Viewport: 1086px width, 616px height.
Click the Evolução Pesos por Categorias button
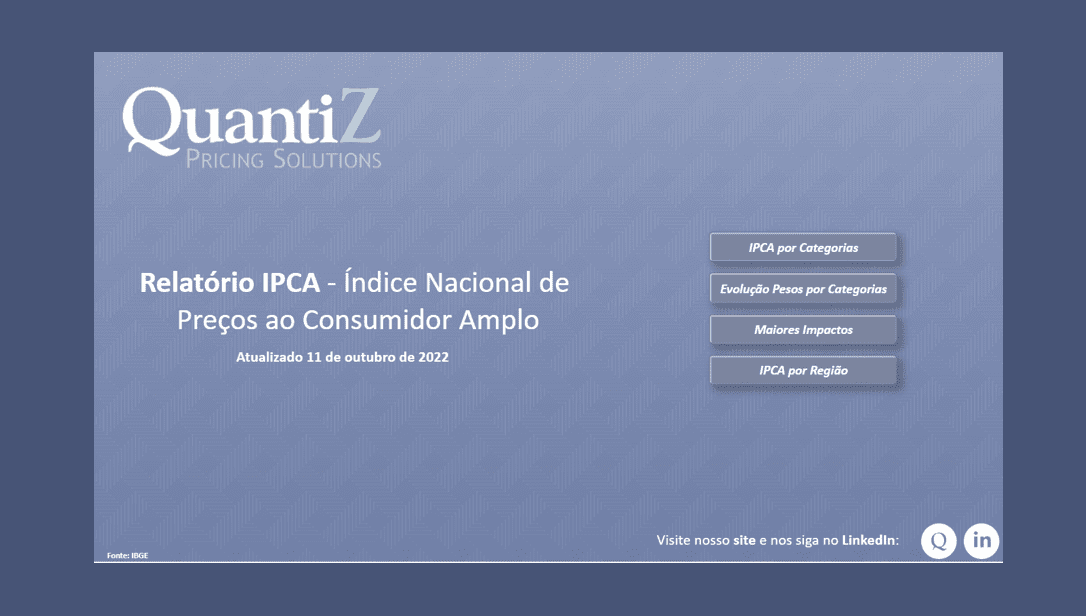point(802,288)
